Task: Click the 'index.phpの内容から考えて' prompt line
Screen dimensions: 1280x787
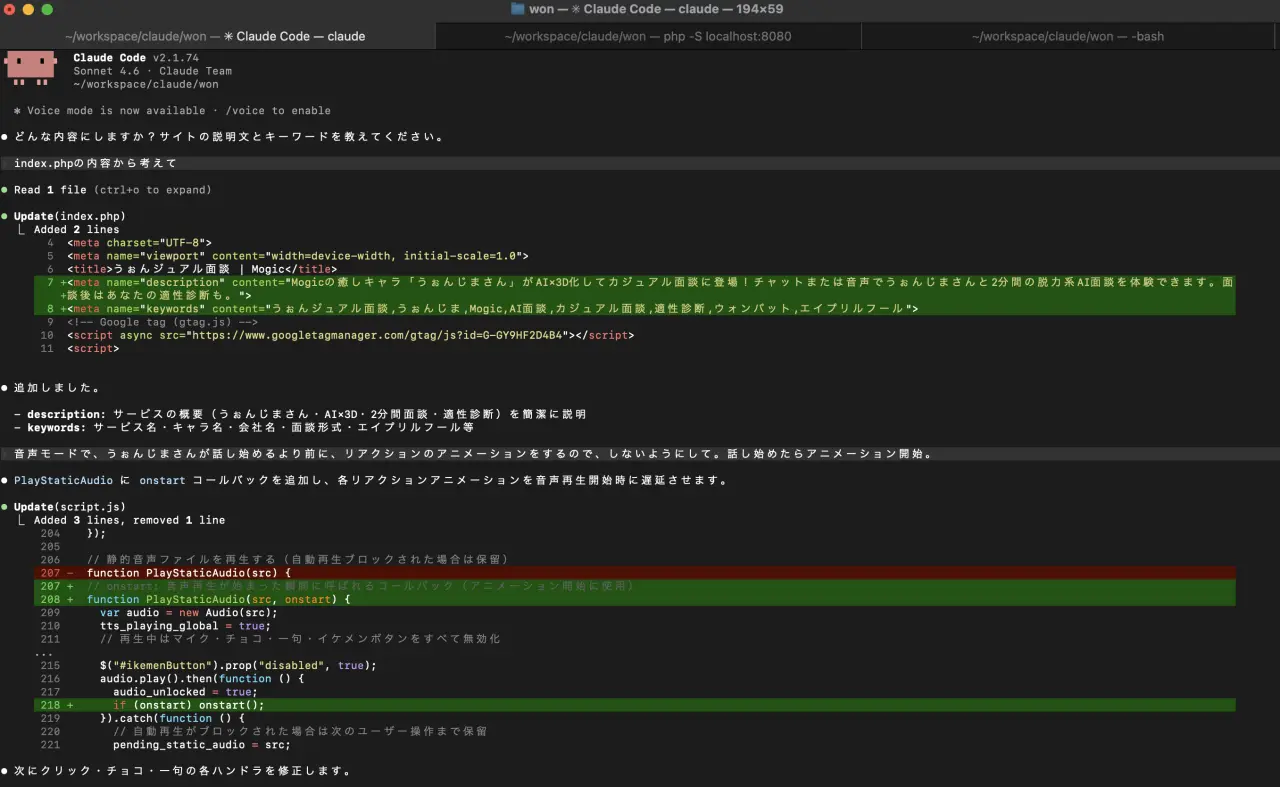Action: coord(95,163)
